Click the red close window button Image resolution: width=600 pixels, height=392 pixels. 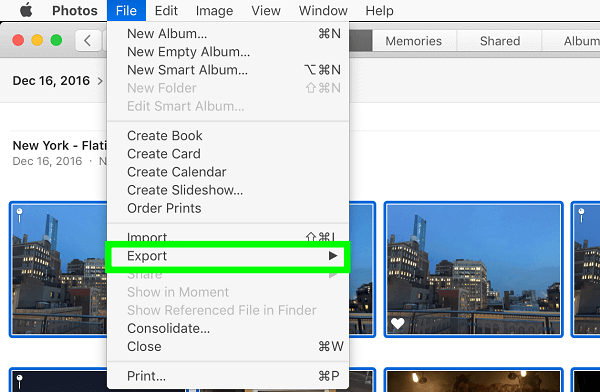click(x=18, y=40)
